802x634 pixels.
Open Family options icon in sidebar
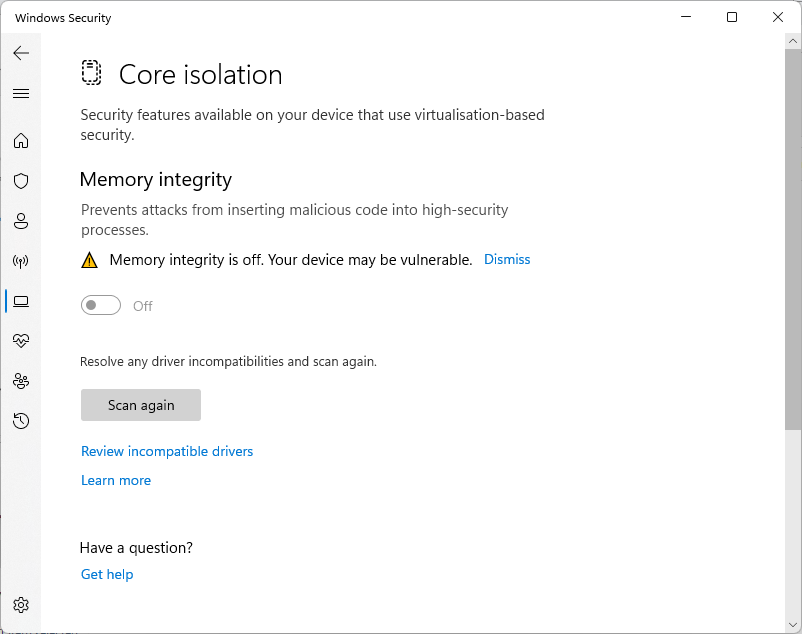tap(21, 381)
